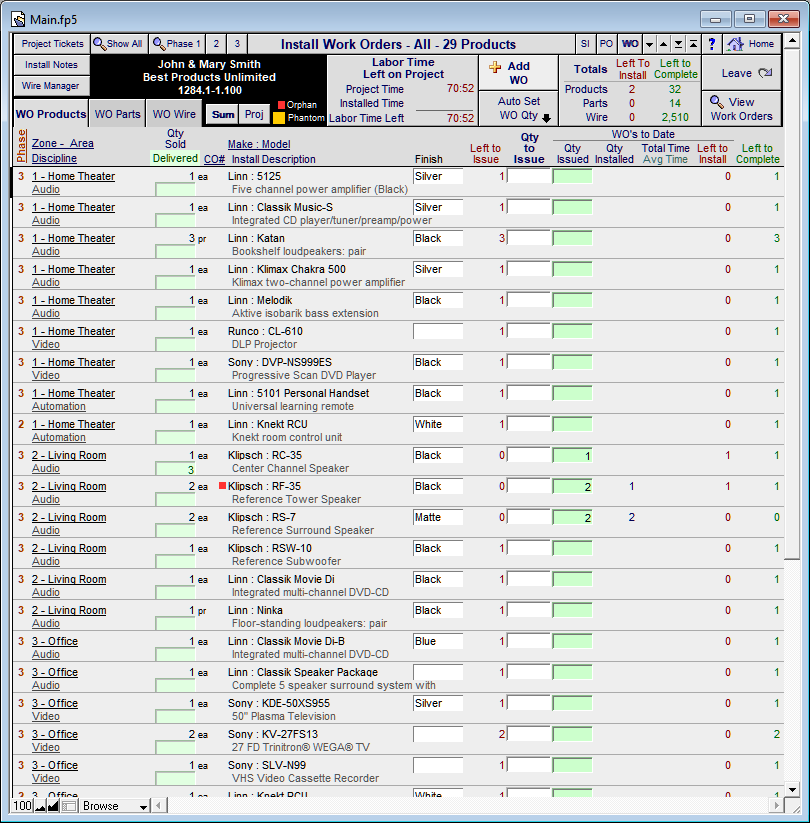Click the Qty to Issue field for Linn Katan
This screenshot has width=810, height=823.
[x=529, y=238]
